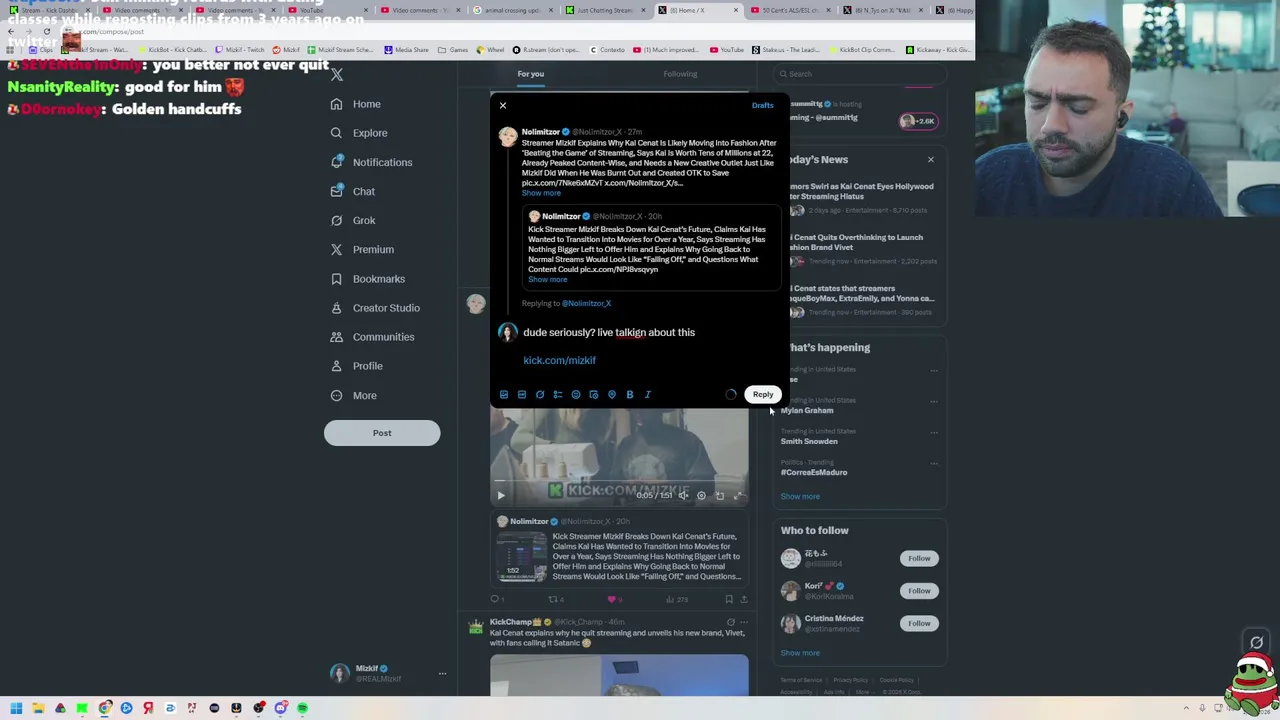Open Drafts in compose dialog

click(x=762, y=105)
